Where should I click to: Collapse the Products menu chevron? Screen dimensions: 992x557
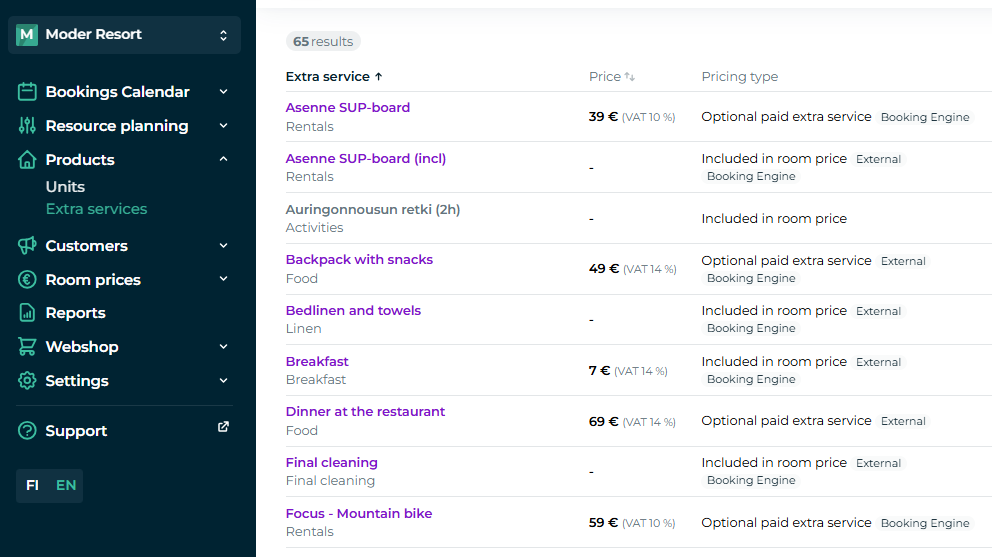coord(223,159)
